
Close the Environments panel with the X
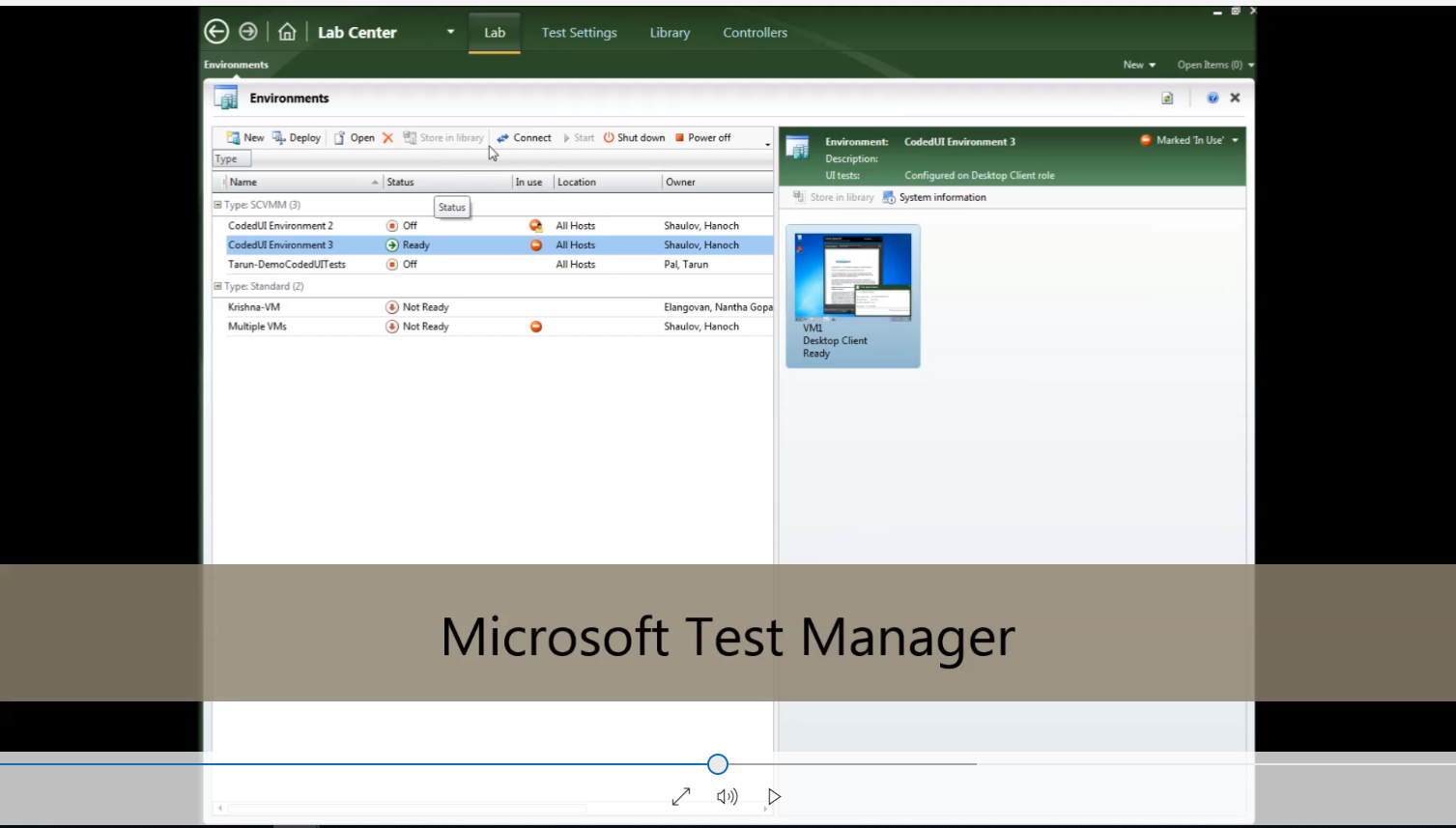pyautogui.click(x=1235, y=98)
